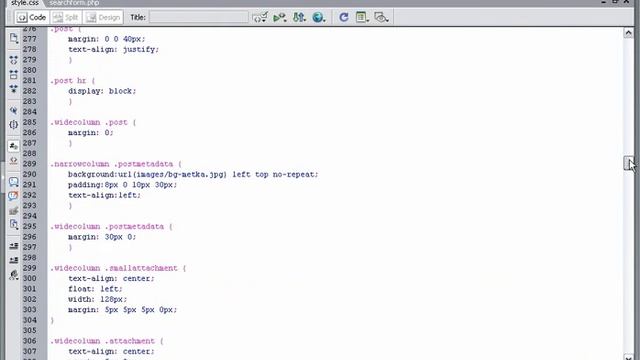Click the scrollbar down arrow
Viewport: 640px width, 360px height.
tap(629, 357)
